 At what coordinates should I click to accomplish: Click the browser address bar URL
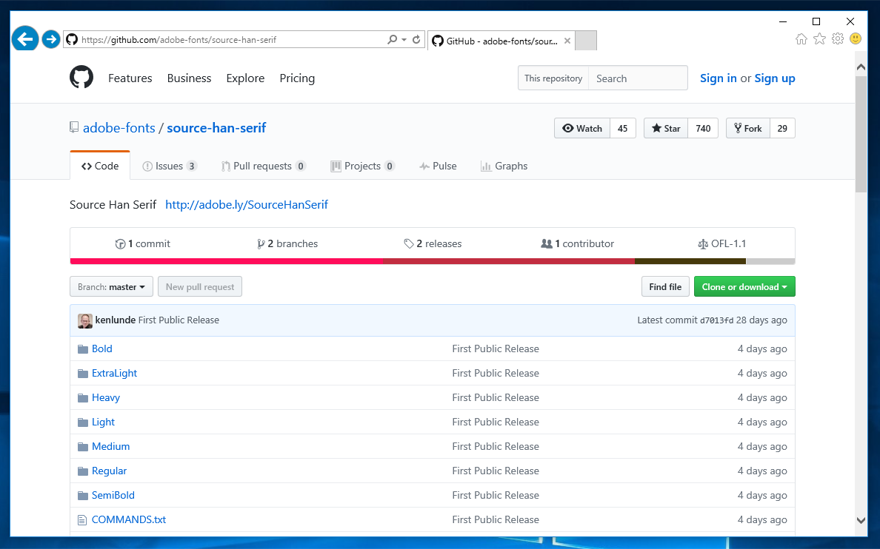tap(178, 40)
